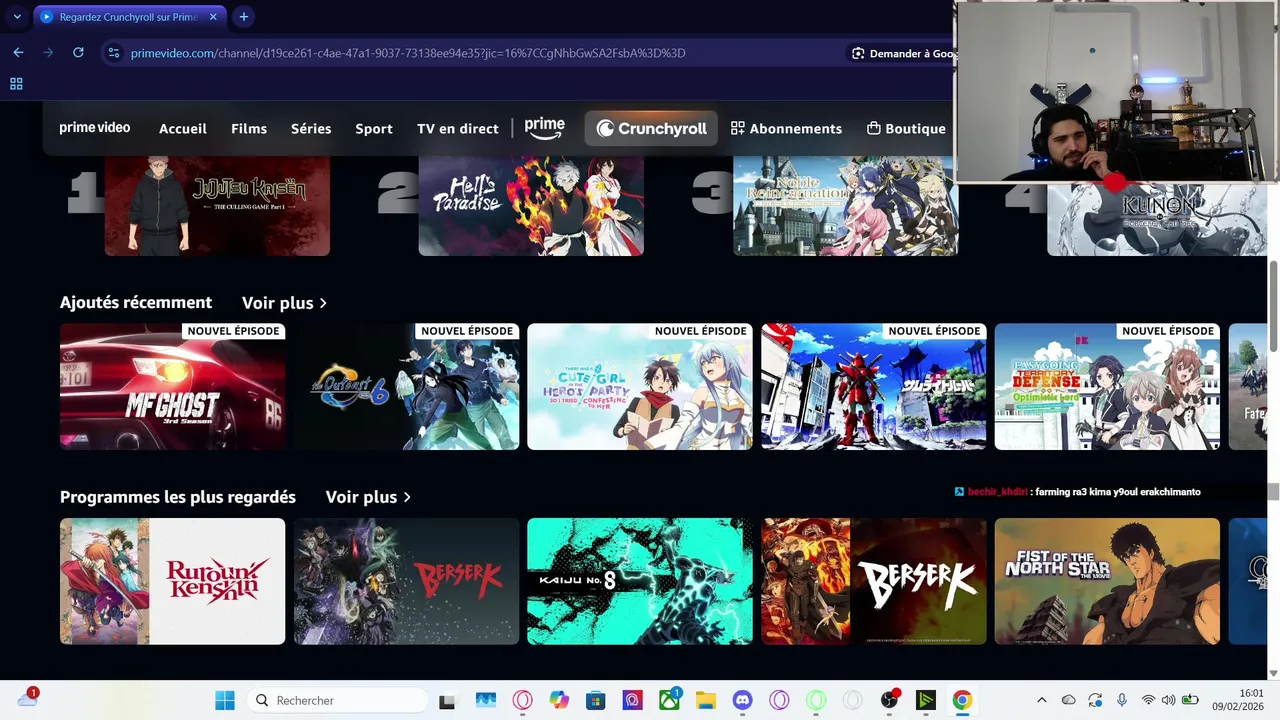The width and height of the screenshot is (1280, 720).
Task: Click bechir_khdiri chat username overlay
Action: pyautogui.click(x=997, y=492)
